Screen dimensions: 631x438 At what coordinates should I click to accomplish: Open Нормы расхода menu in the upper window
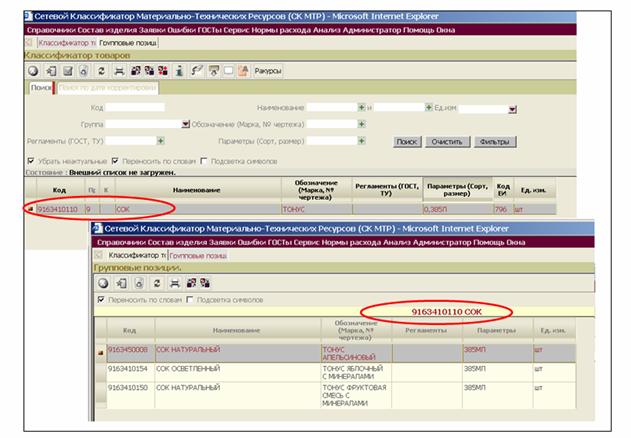(281, 30)
